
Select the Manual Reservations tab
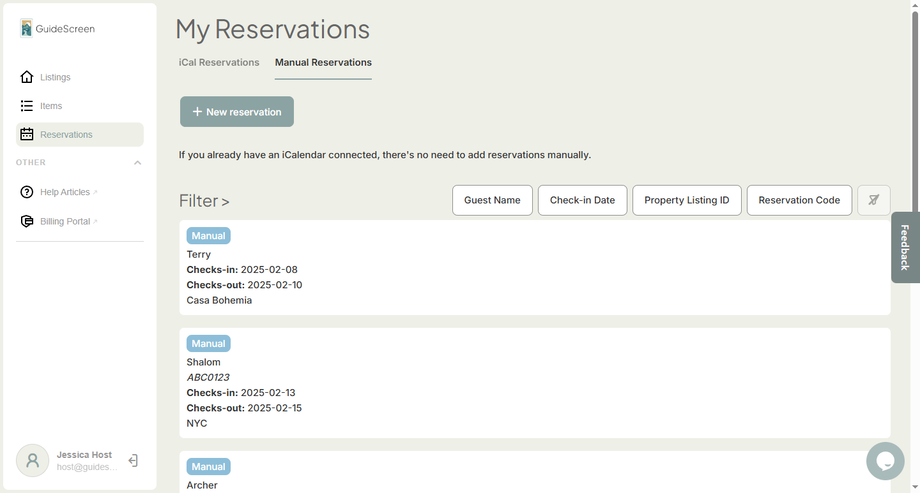[x=323, y=62]
